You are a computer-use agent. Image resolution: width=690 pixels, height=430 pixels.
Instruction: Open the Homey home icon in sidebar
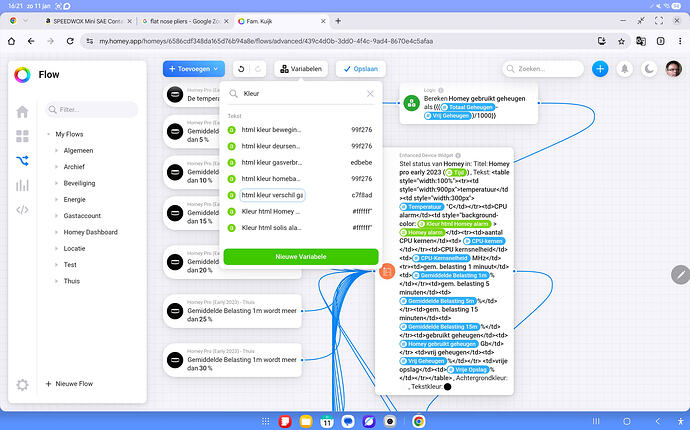point(22,112)
